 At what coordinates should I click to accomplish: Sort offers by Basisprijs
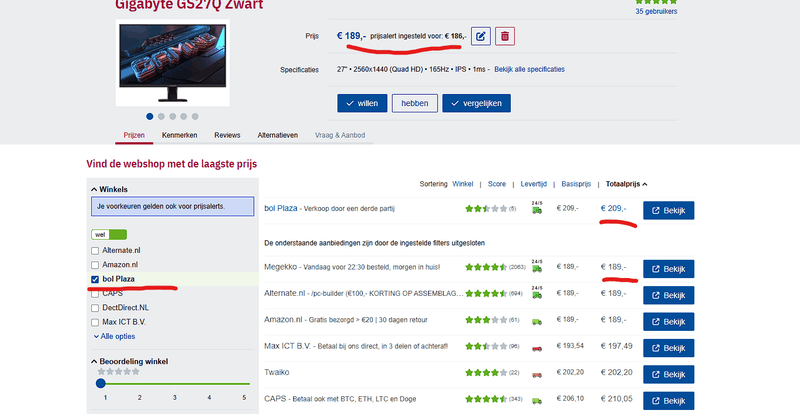point(576,184)
